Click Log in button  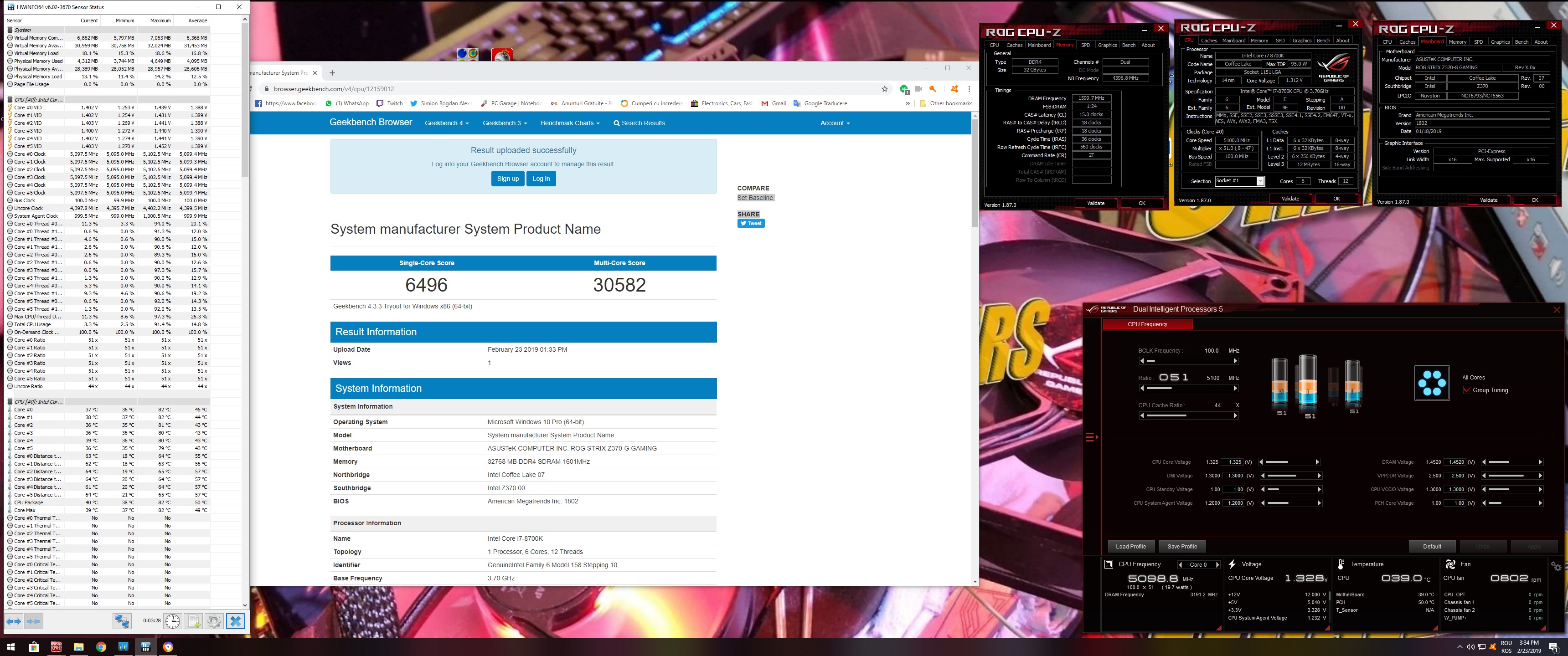541,179
